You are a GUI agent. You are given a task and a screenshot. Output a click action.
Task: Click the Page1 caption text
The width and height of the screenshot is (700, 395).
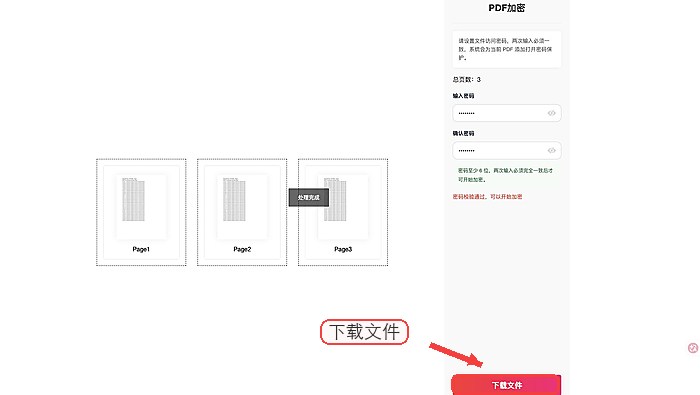(141, 249)
